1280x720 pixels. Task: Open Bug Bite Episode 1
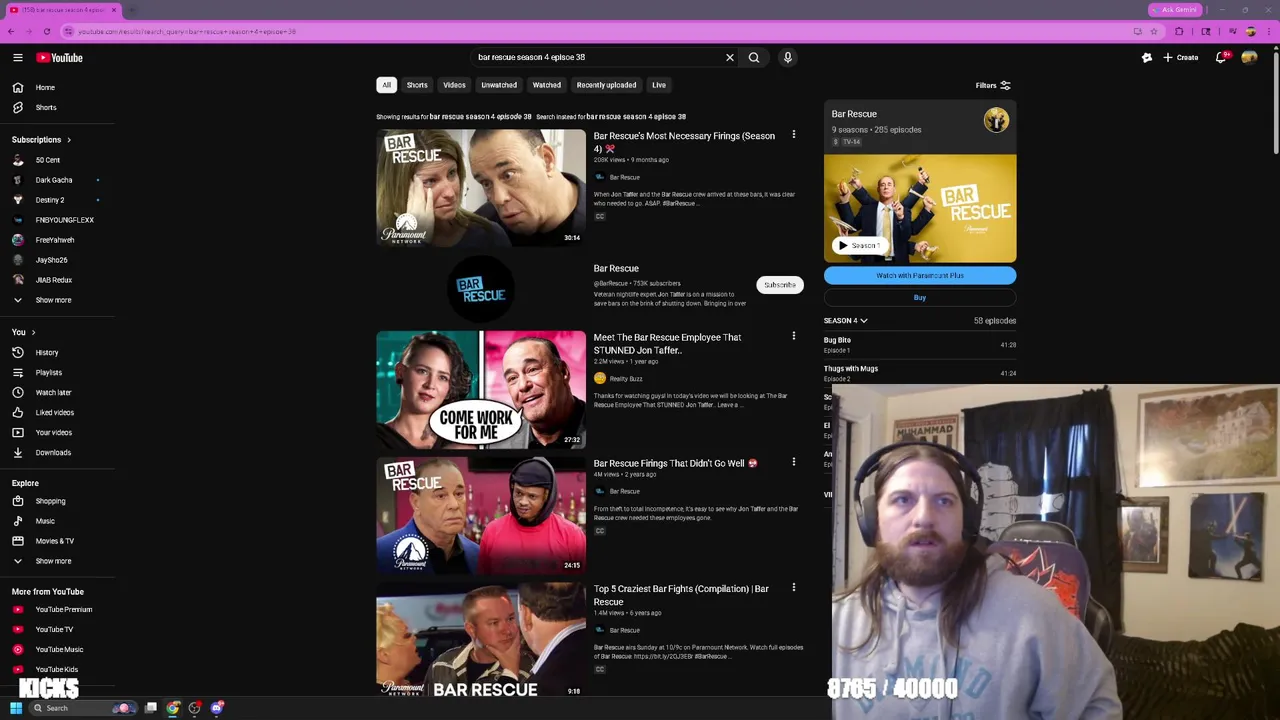point(920,345)
